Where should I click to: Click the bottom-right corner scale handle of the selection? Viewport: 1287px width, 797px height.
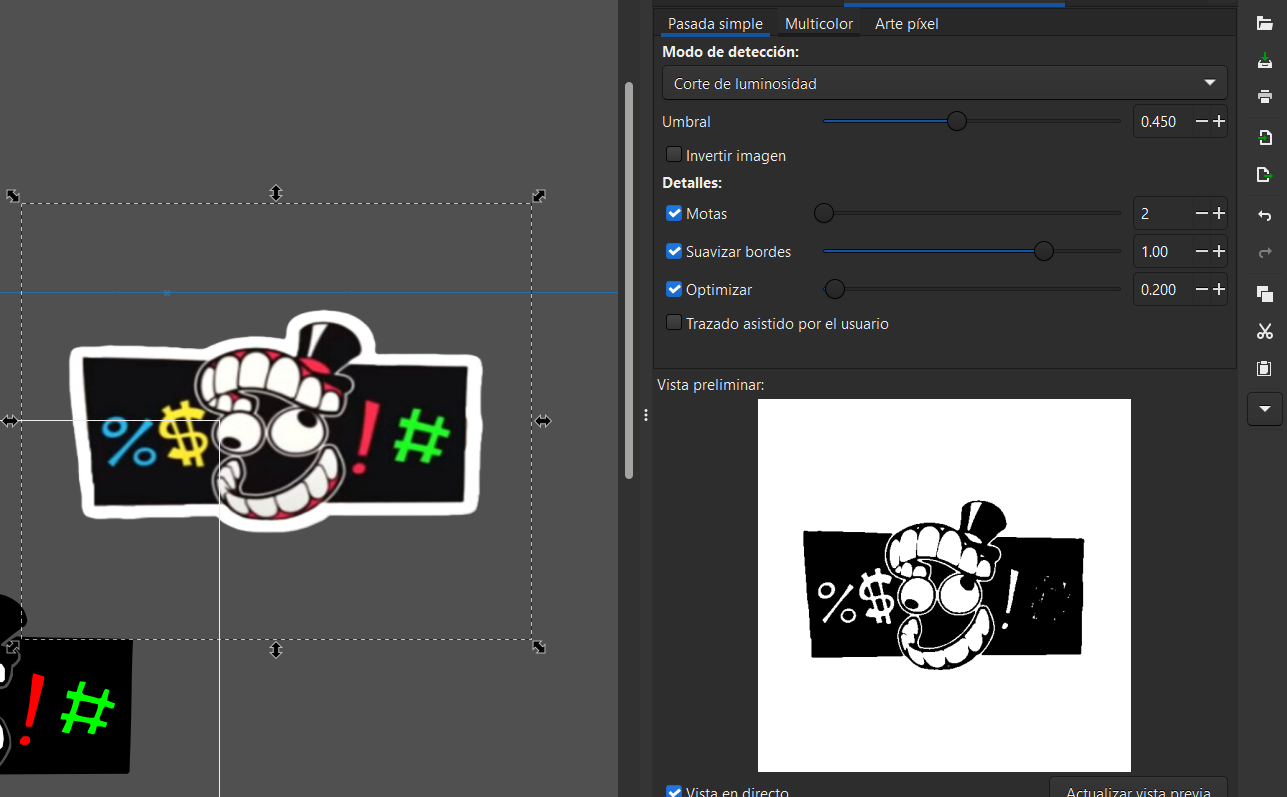tap(539, 647)
